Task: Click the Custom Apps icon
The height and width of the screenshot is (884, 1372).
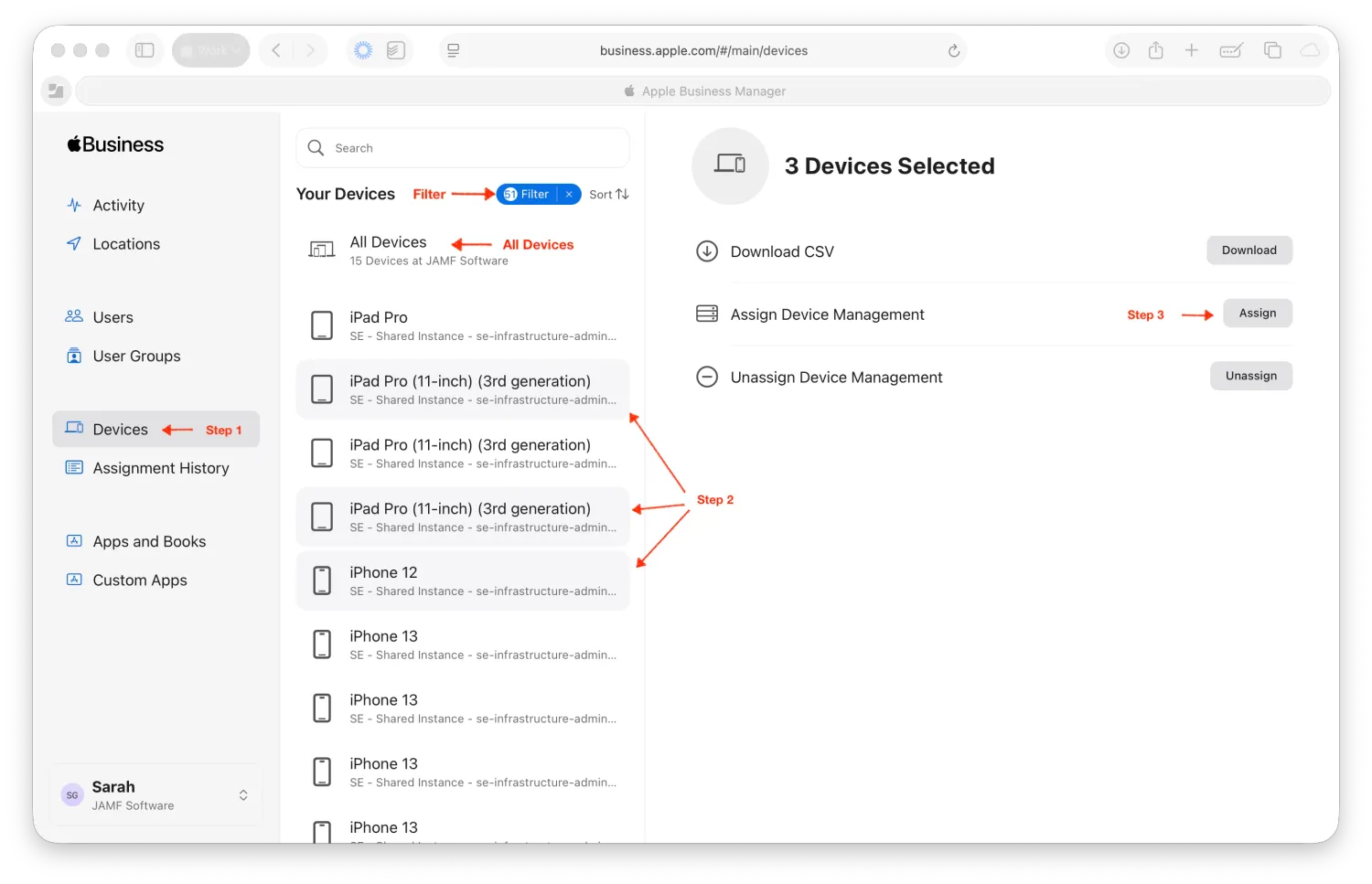Action: point(74,580)
